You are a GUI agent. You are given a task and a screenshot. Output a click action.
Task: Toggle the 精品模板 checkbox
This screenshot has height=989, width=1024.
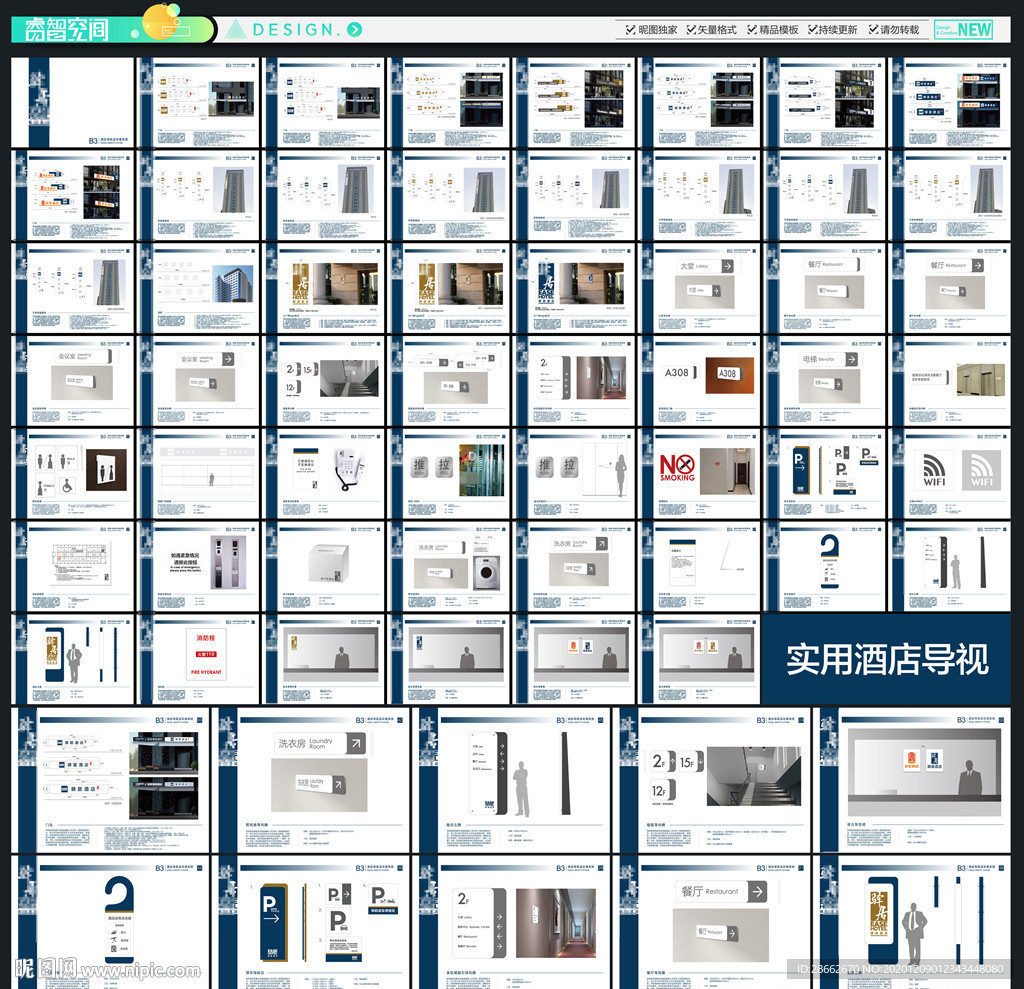pyautogui.click(x=753, y=30)
